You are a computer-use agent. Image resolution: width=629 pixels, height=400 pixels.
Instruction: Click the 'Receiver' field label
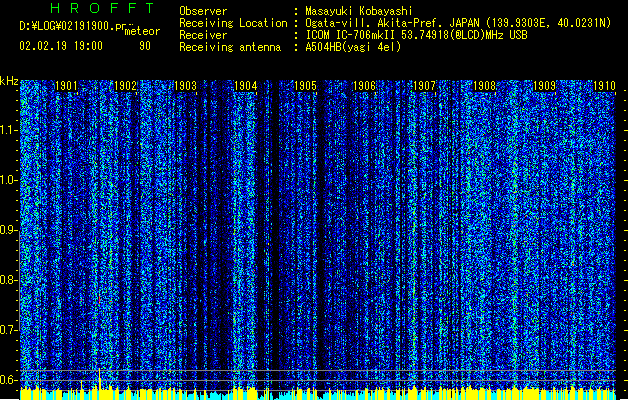(203, 35)
